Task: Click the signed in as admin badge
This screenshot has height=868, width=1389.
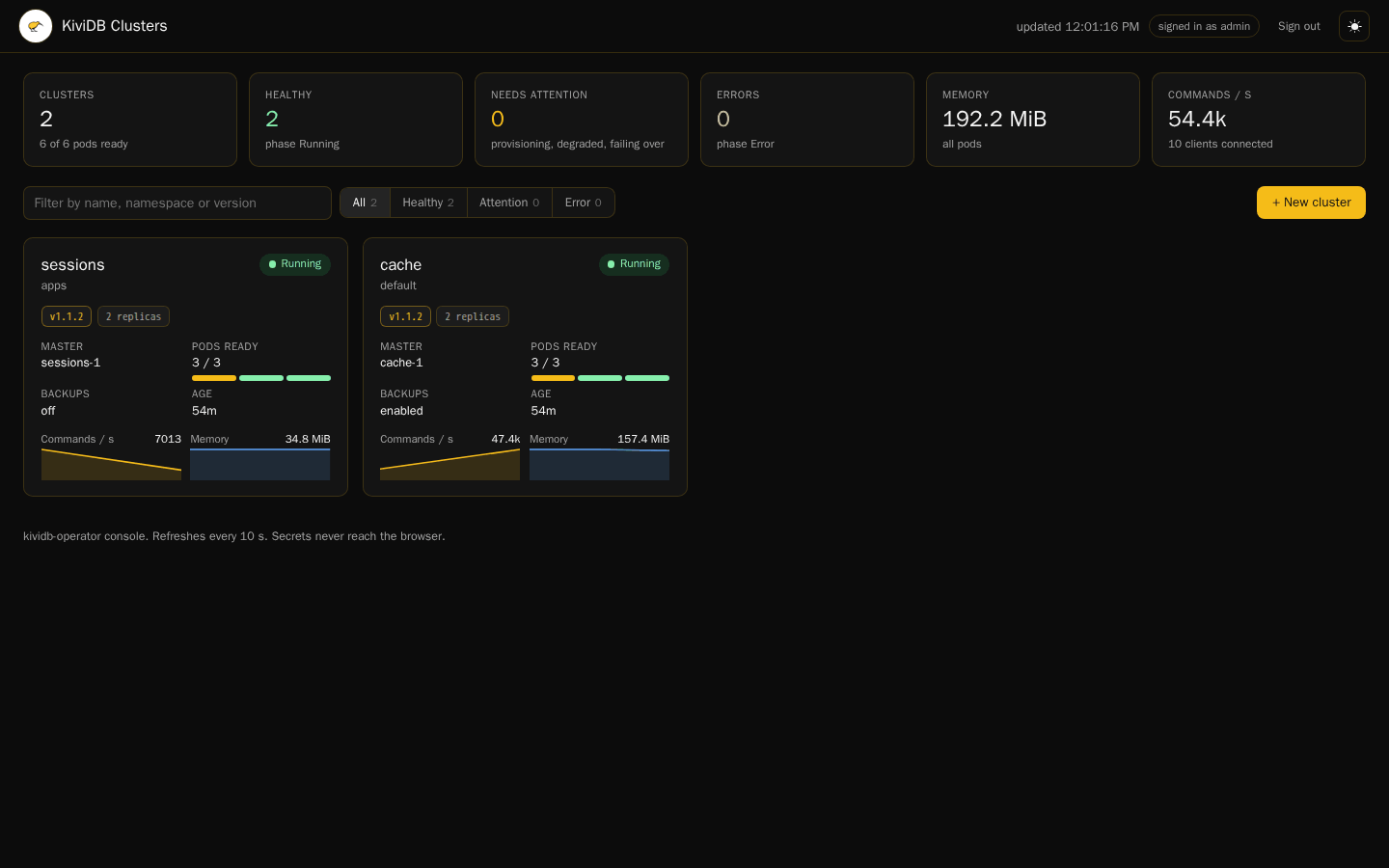Action: tap(1204, 26)
